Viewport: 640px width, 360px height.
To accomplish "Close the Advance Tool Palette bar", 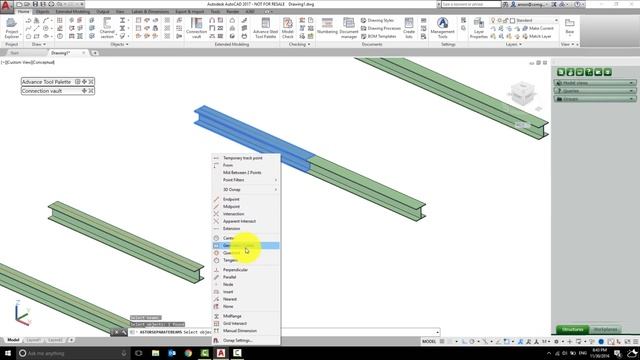I will [x=91, y=82].
